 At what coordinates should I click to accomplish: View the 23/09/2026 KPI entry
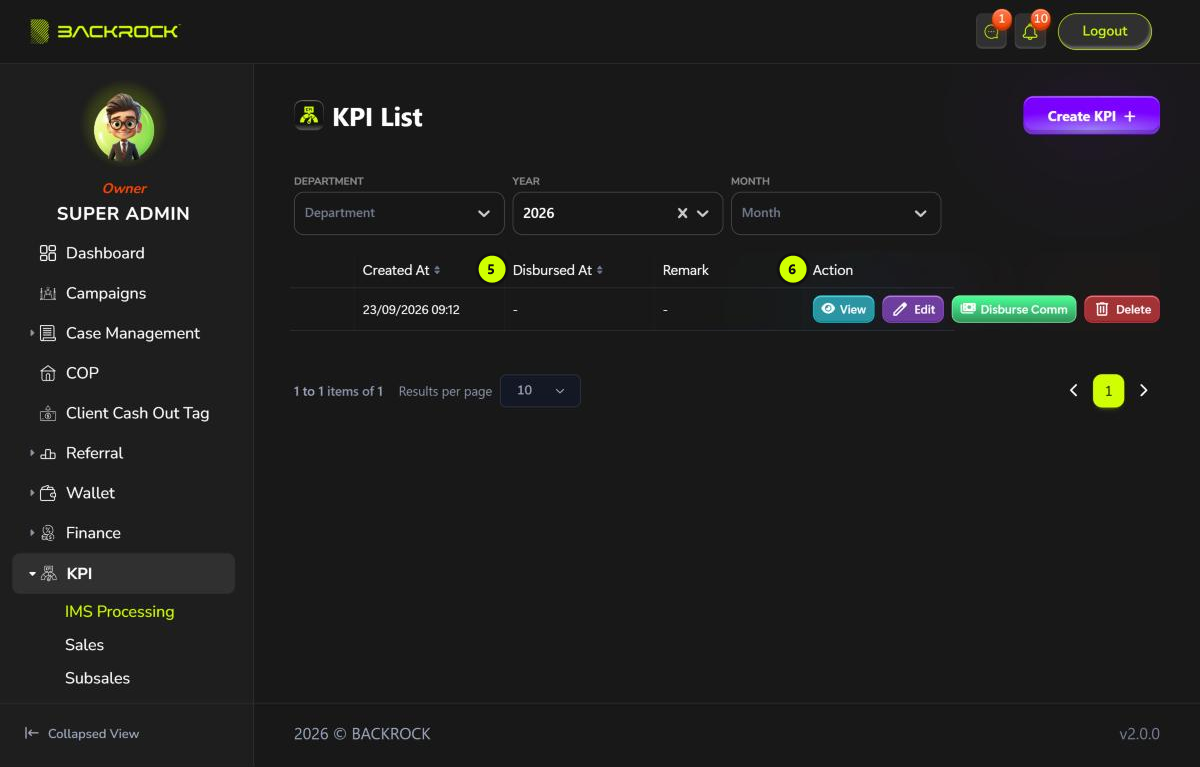(x=844, y=309)
